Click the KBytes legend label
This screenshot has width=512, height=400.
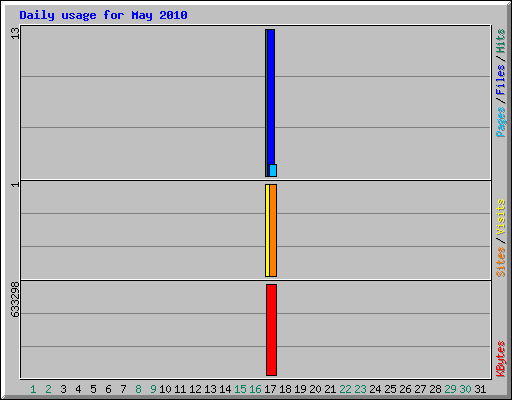501,359
